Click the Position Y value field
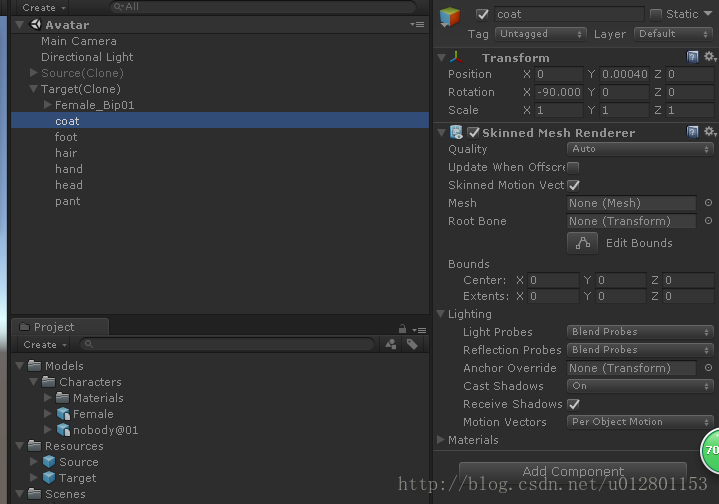Viewport: 719px width, 504px height. click(x=624, y=74)
